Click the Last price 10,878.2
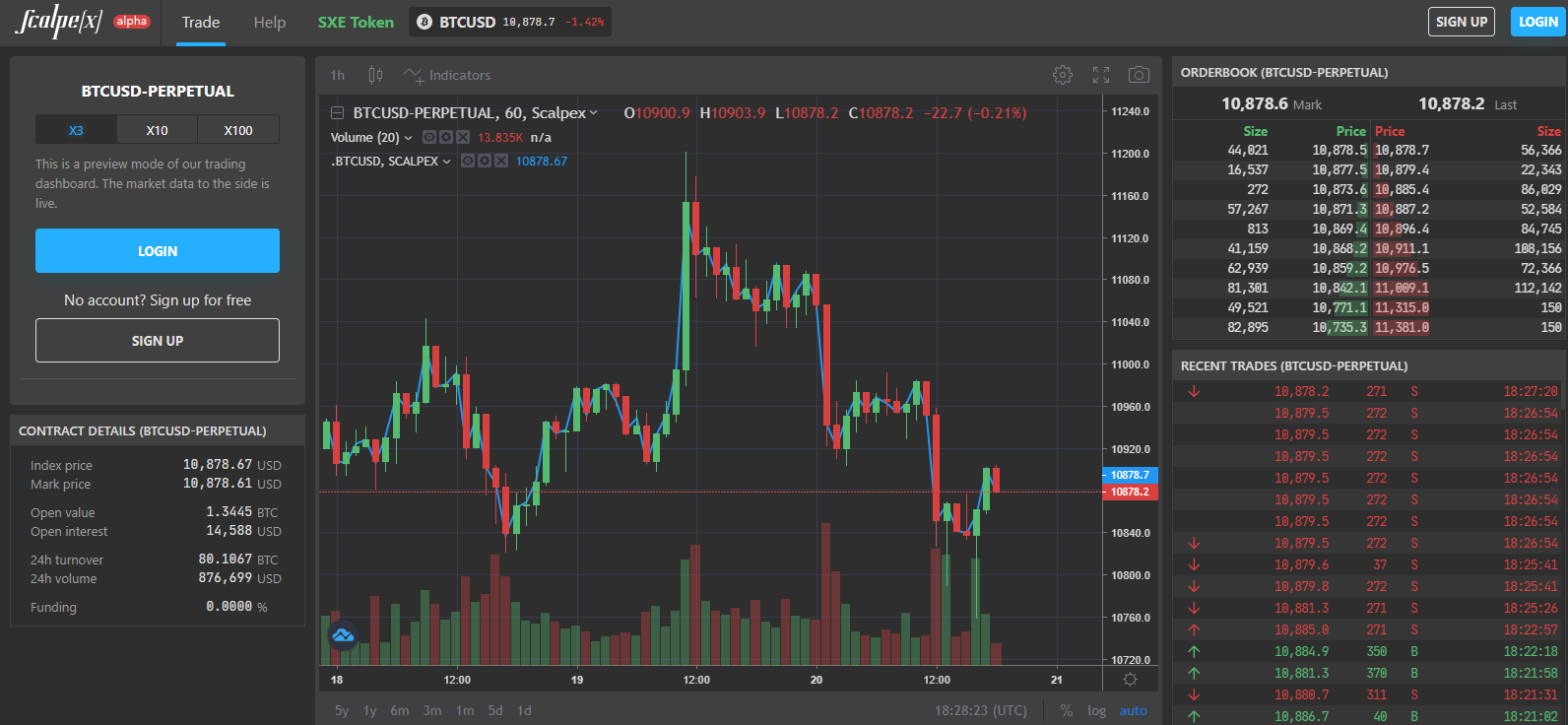Viewport: 1568px width, 725px height. coord(1452,103)
